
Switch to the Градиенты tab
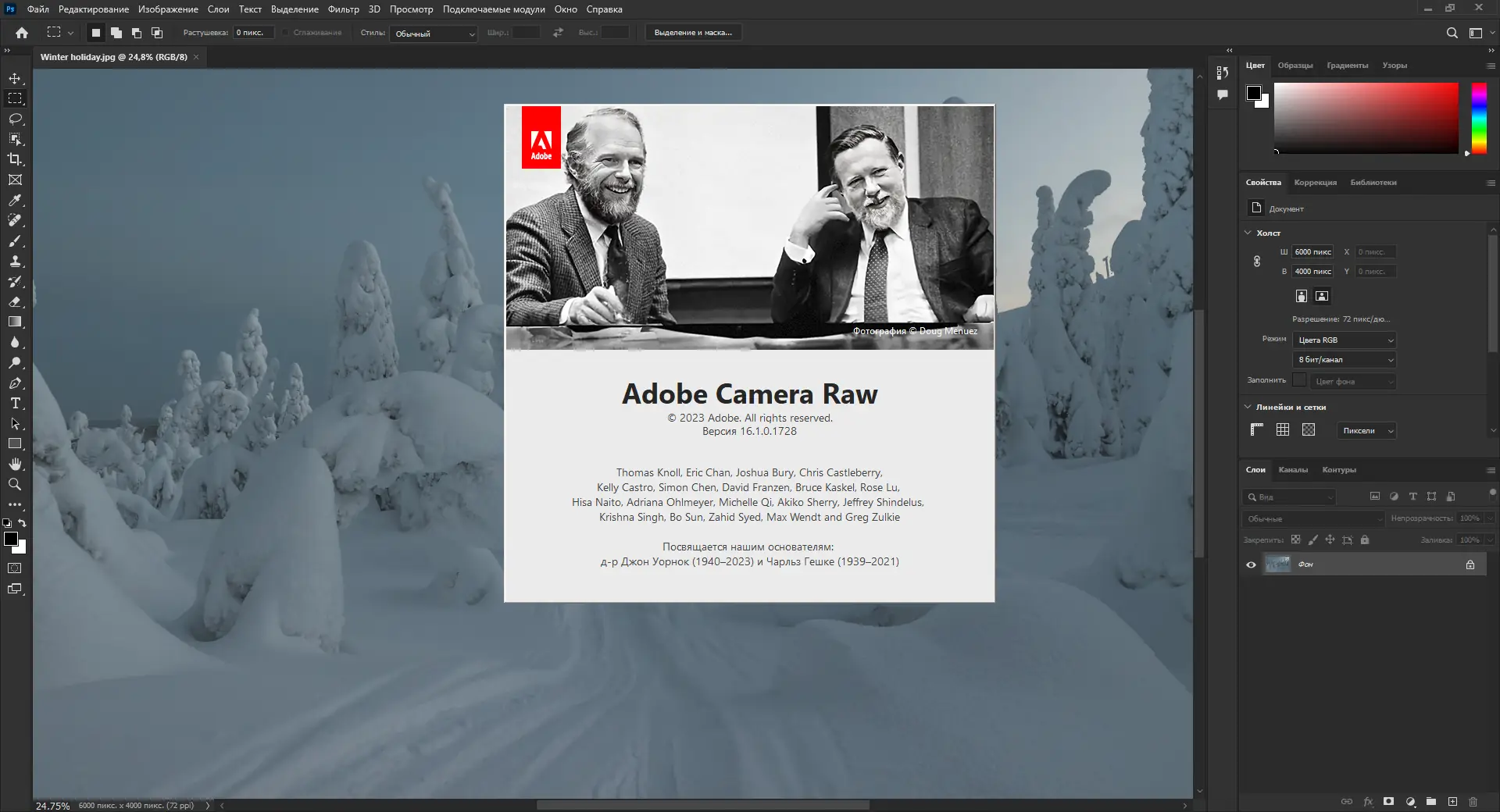[x=1347, y=66]
